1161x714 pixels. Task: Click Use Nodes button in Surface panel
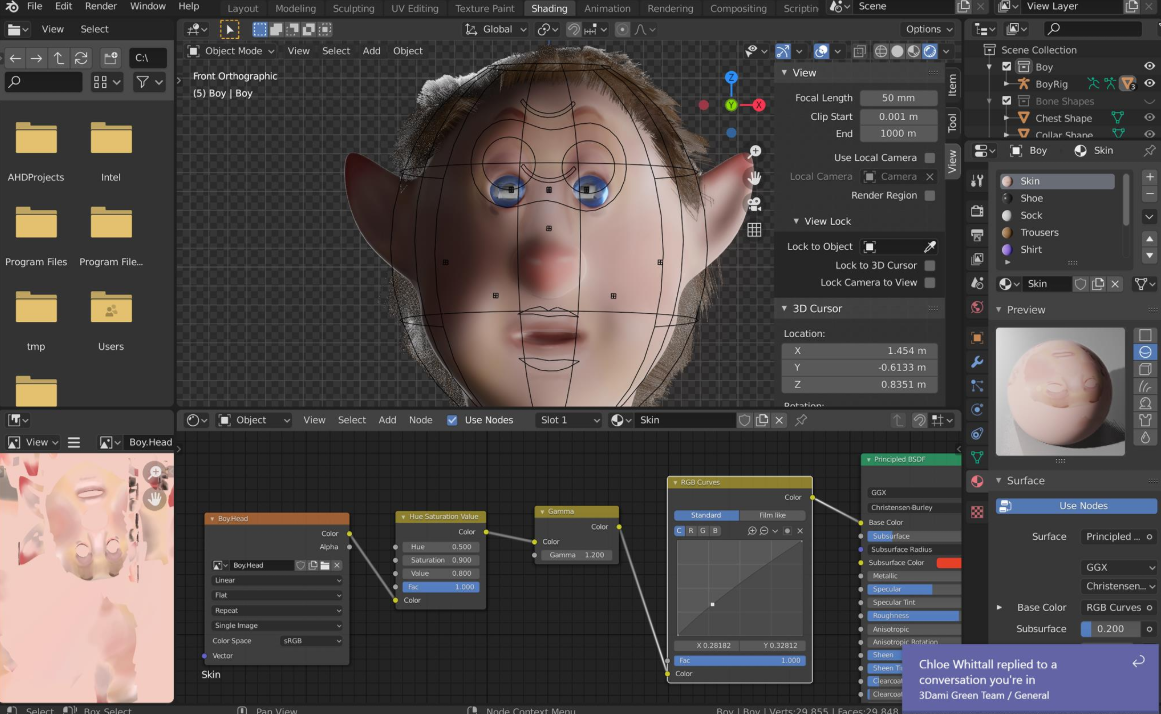click(1077, 506)
